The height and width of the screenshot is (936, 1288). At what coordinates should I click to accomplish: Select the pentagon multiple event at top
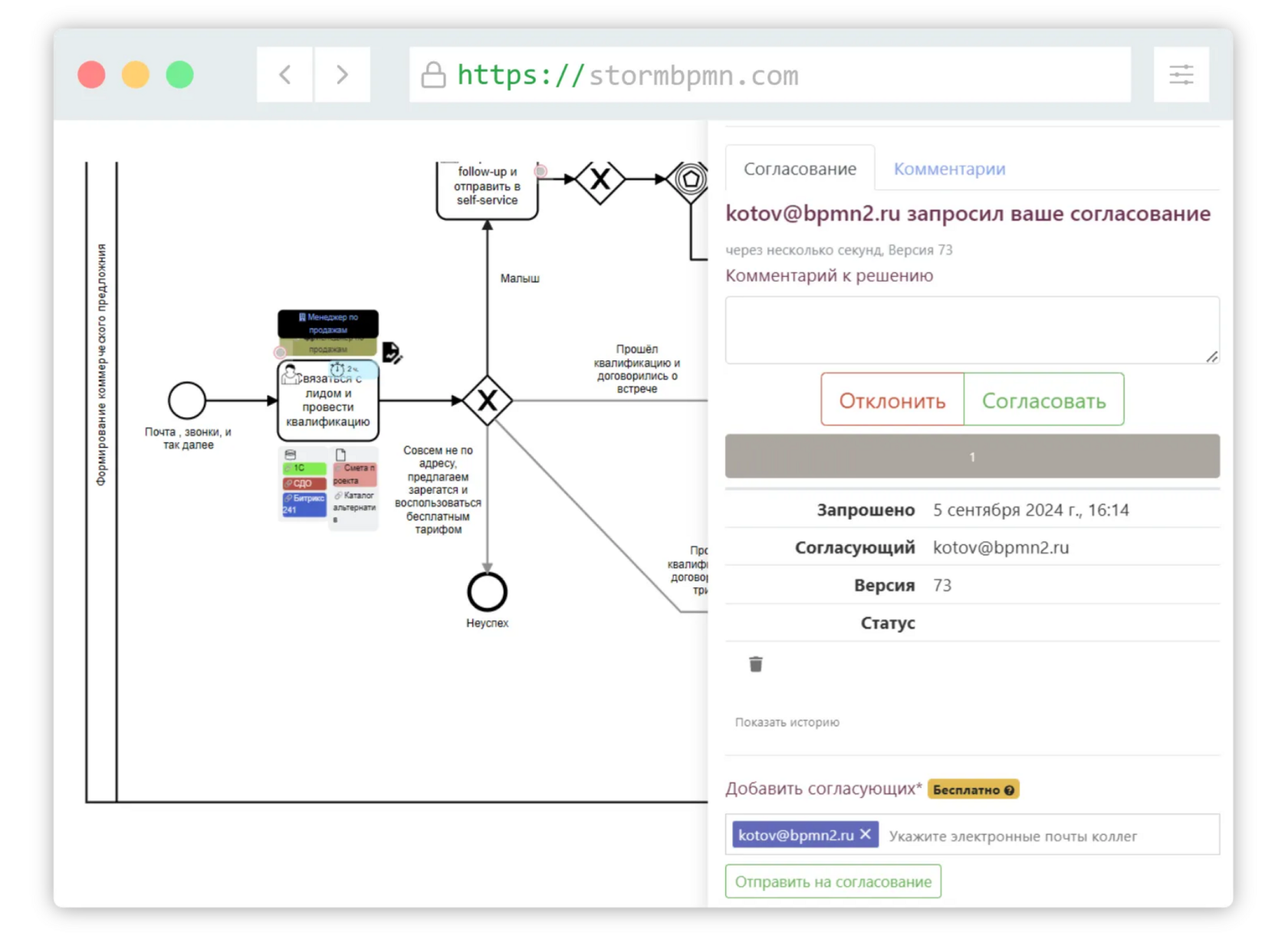click(x=690, y=180)
